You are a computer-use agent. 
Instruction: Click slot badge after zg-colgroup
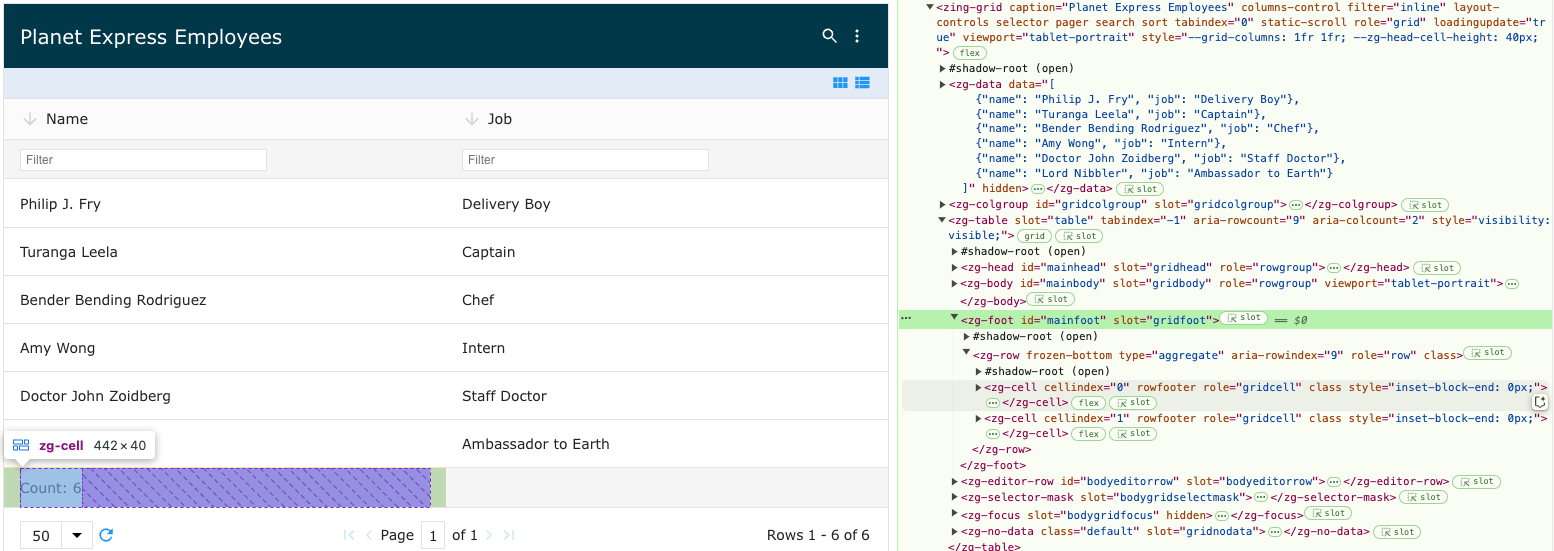1426,204
